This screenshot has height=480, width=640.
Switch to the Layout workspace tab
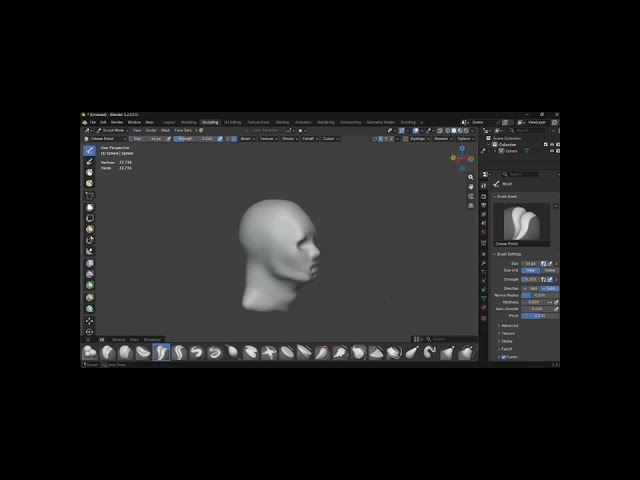point(169,122)
